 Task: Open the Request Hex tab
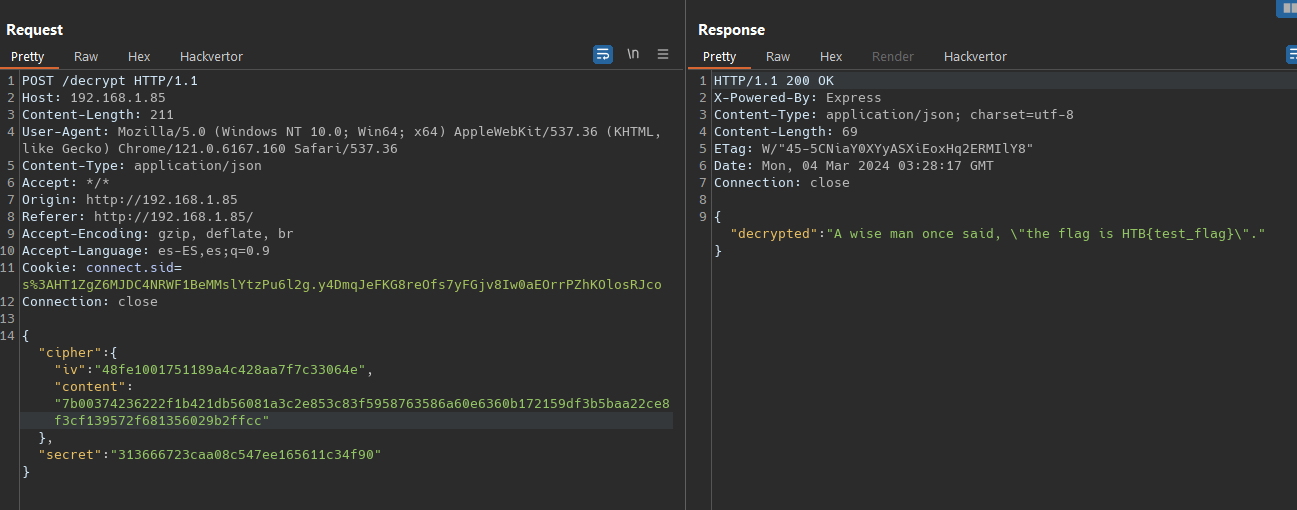coord(139,57)
